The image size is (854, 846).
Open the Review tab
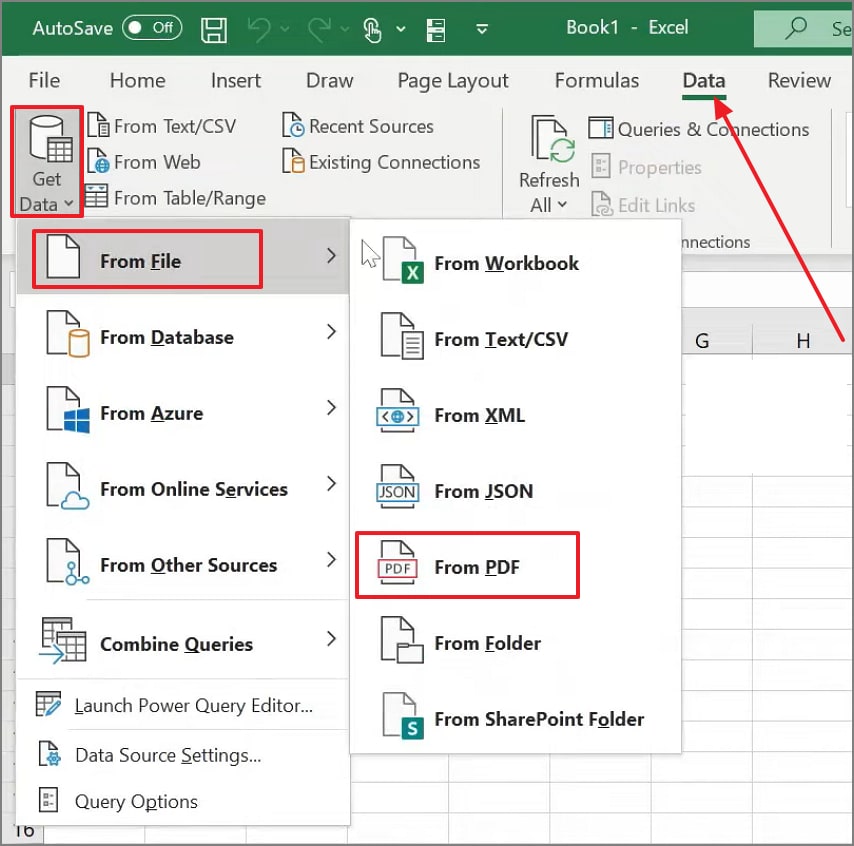tap(798, 80)
